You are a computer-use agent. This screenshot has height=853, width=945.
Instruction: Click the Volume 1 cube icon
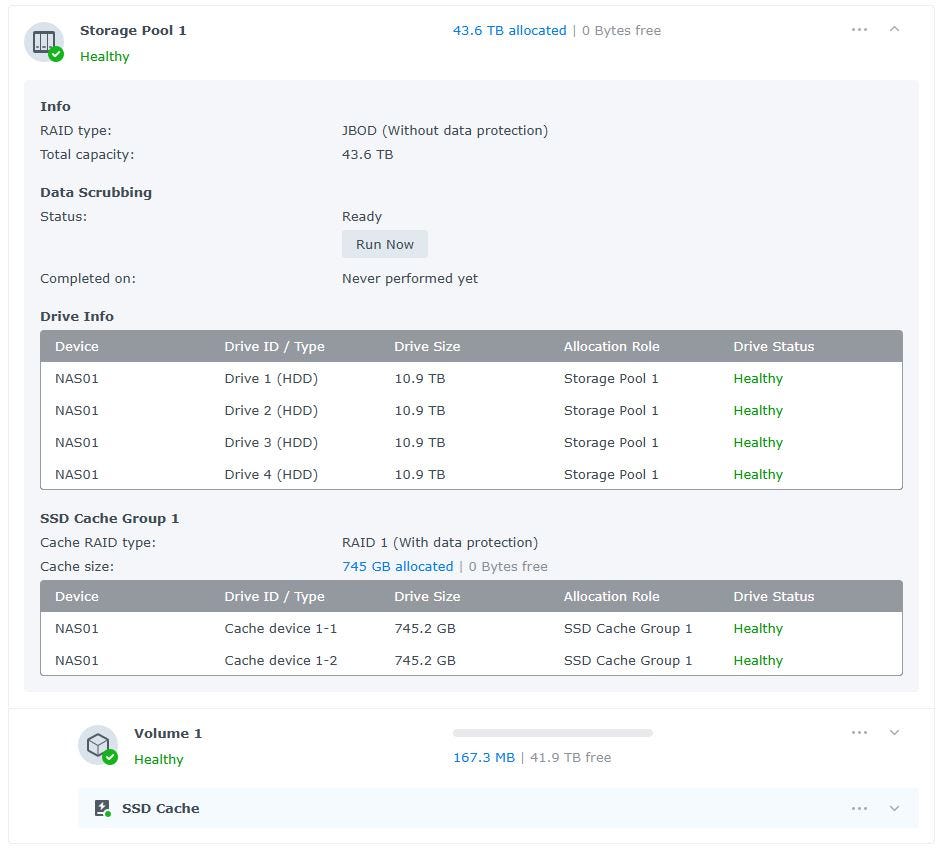(97, 745)
